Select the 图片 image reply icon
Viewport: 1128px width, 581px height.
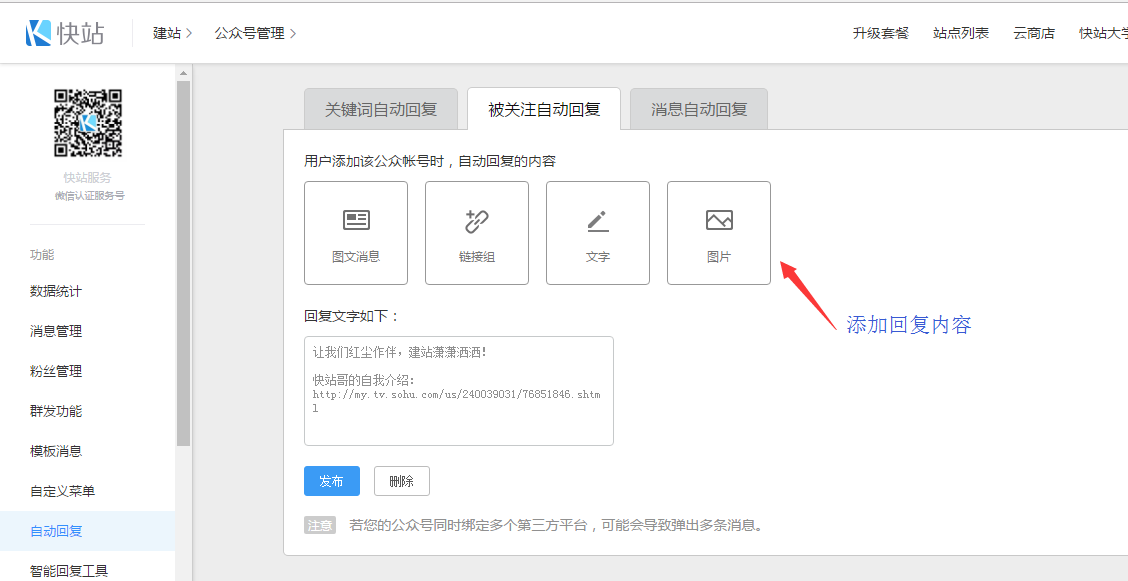click(719, 220)
